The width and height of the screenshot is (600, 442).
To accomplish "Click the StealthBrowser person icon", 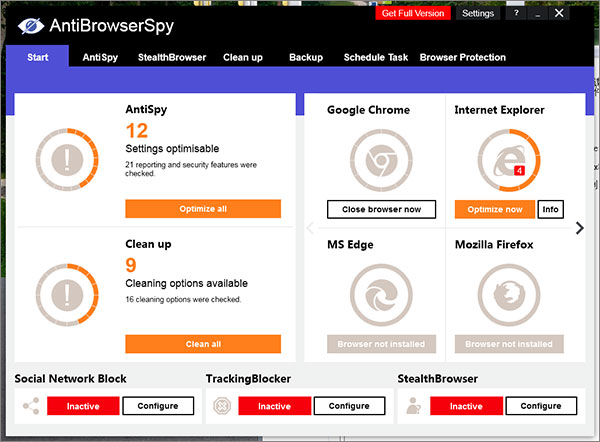I will (x=413, y=406).
